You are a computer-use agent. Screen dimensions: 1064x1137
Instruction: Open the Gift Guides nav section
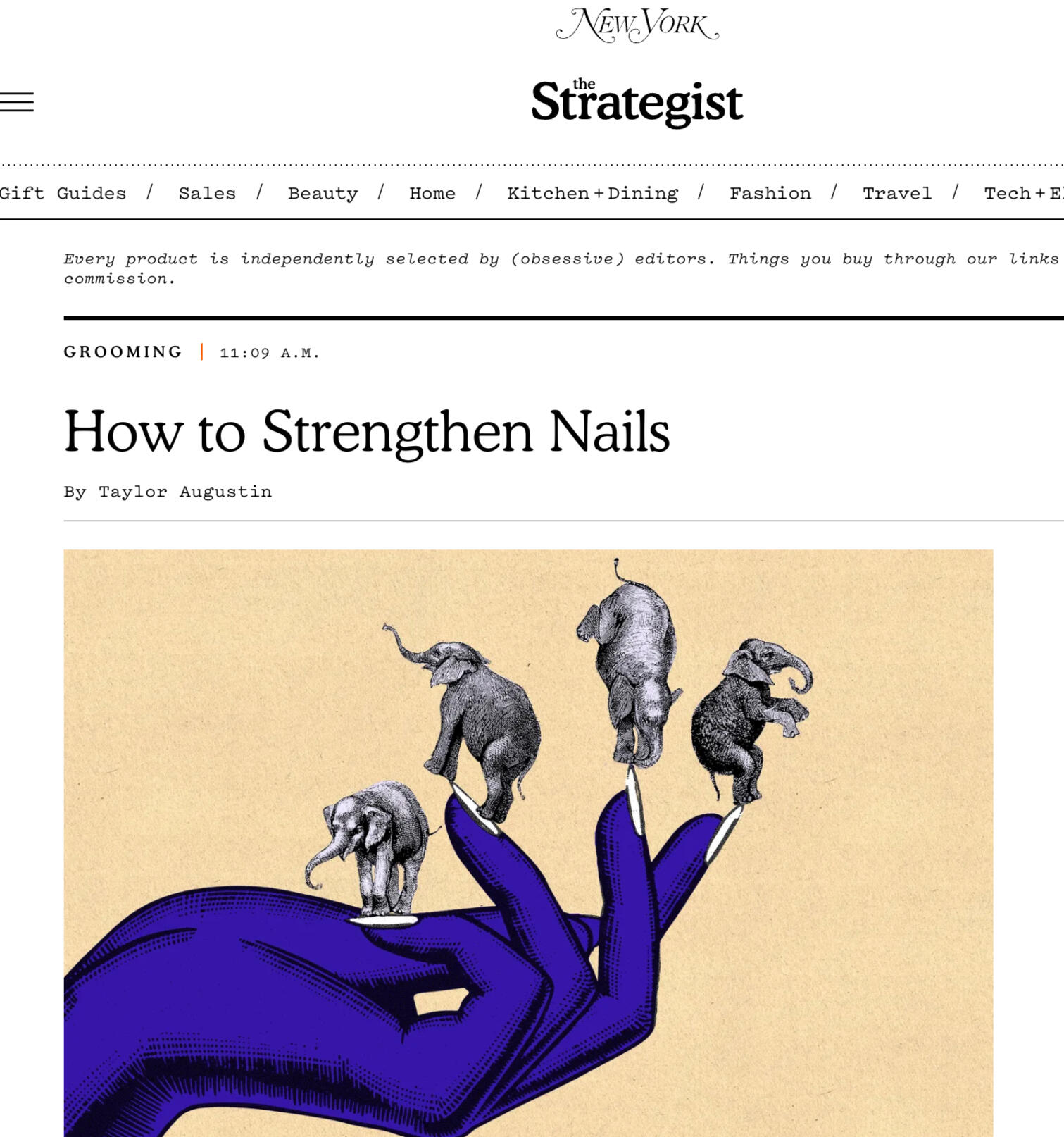[x=63, y=193]
